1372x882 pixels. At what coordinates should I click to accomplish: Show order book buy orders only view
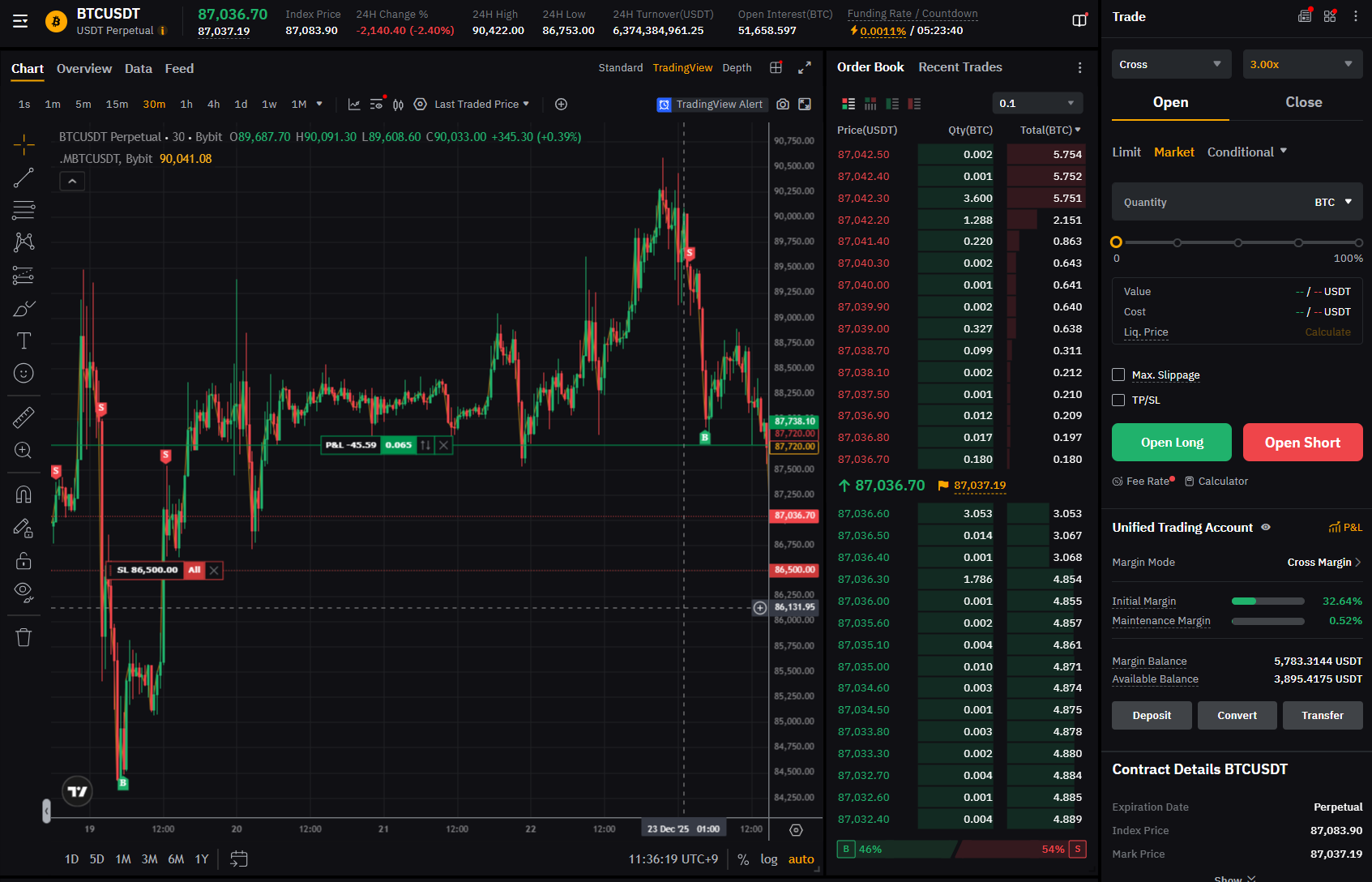892,104
